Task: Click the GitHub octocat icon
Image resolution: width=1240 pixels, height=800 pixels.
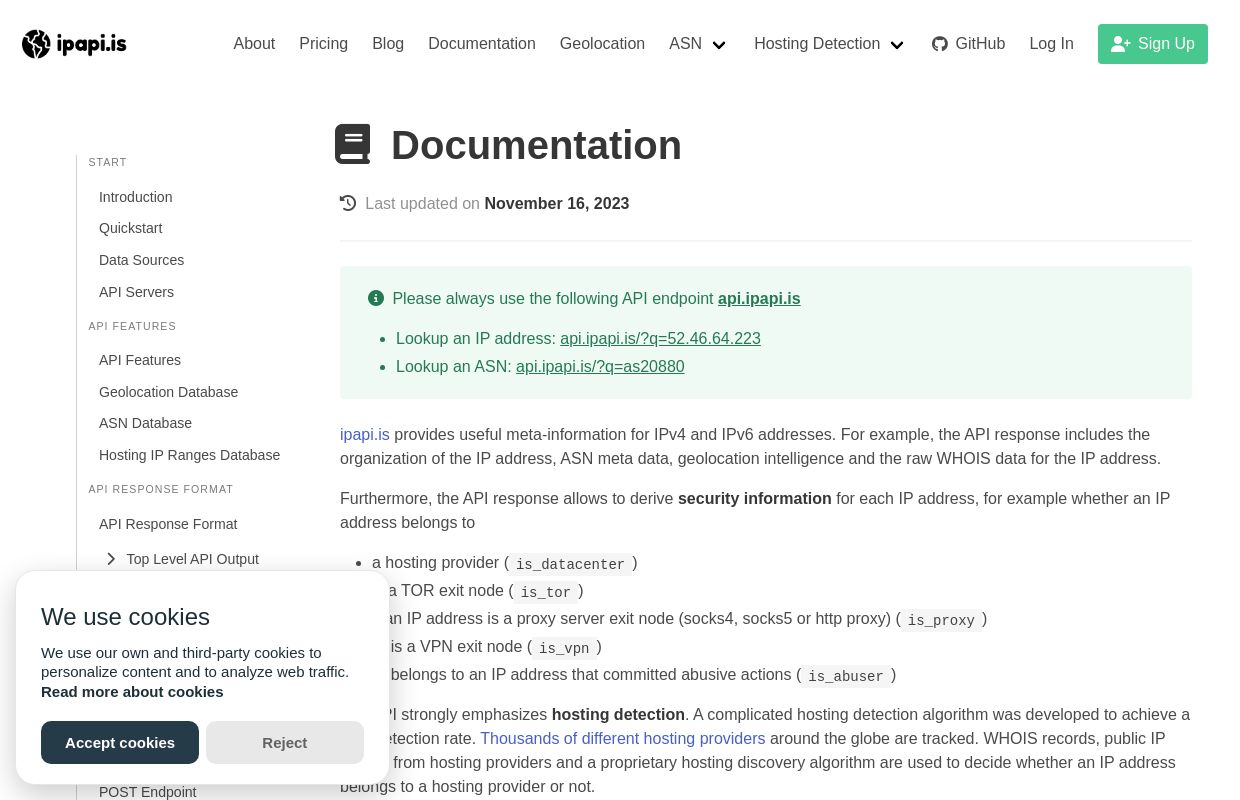Action: pyautogui.click(x=940, y=44)
